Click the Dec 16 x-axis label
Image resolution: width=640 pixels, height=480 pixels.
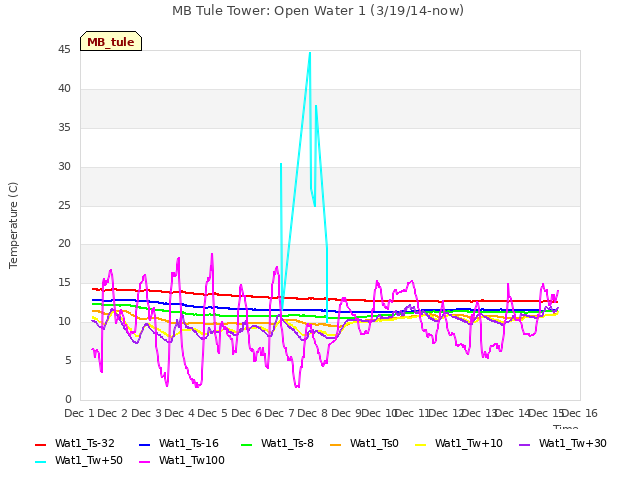pos(580,413)
